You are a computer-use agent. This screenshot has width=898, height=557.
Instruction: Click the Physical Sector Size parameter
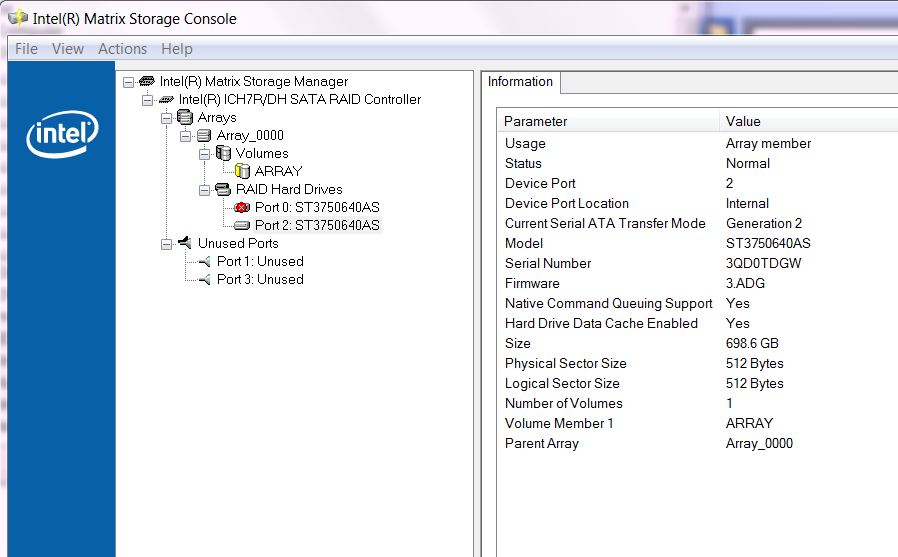point(565,364)
